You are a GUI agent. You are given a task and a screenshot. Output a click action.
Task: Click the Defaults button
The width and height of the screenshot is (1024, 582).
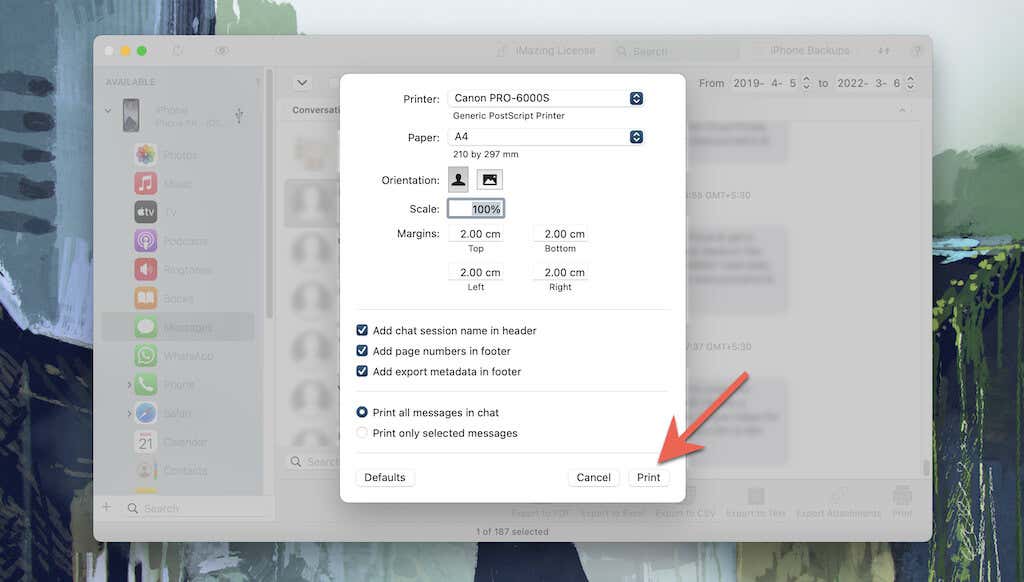(385, 477)
